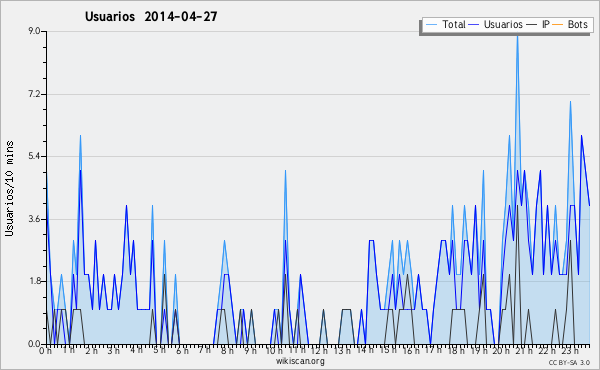
Task: Click the x-axis label "23 h"
Action: tap(569, 350)
